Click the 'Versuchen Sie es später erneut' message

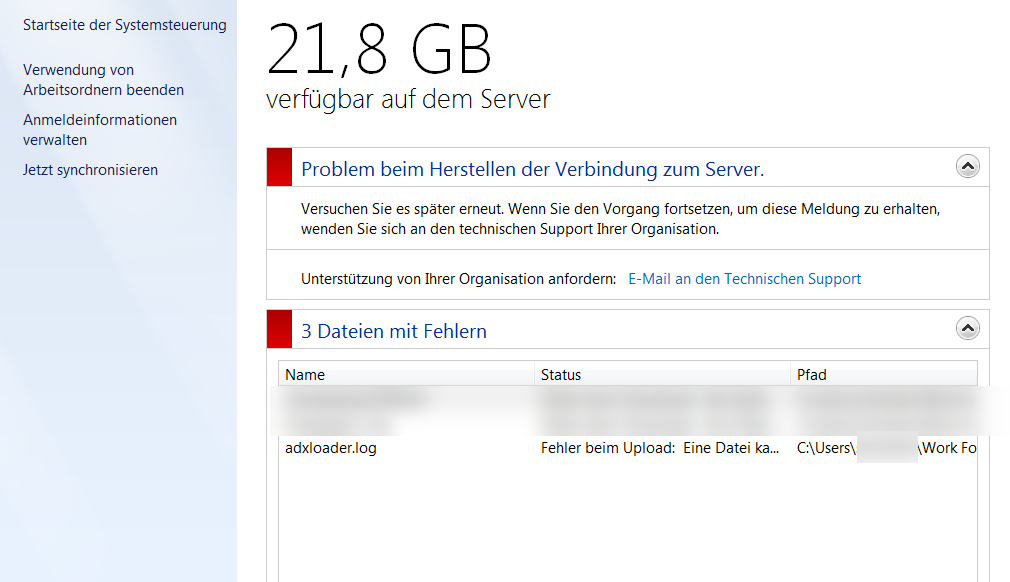(x=620, y=219)
